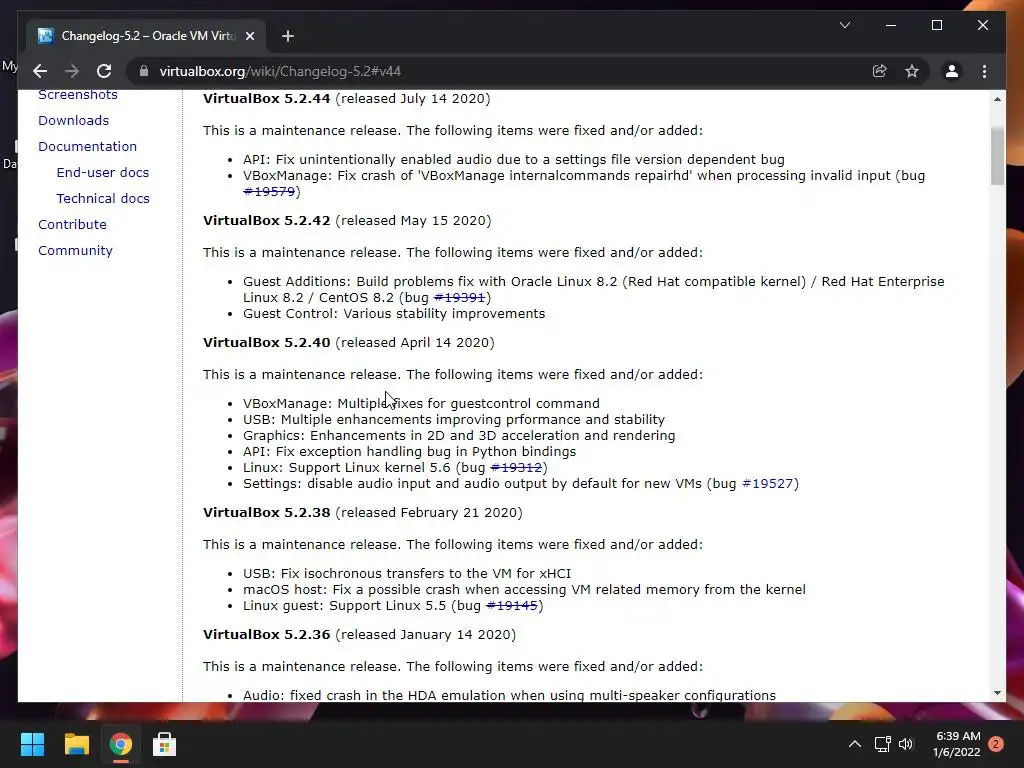Open a new browser tab
1024x768 pixels.
pos(288,36)
